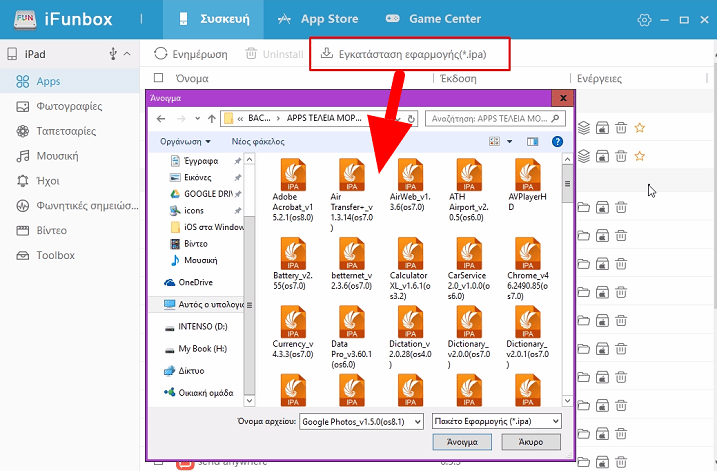717x471 pixels.
Task: Click the Άνοιγμα button
Action: point(462,442)
